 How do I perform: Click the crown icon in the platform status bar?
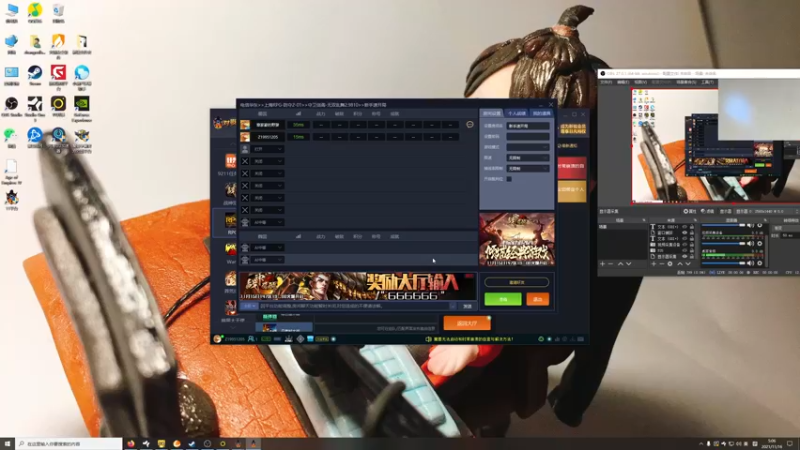click(289, 339)
